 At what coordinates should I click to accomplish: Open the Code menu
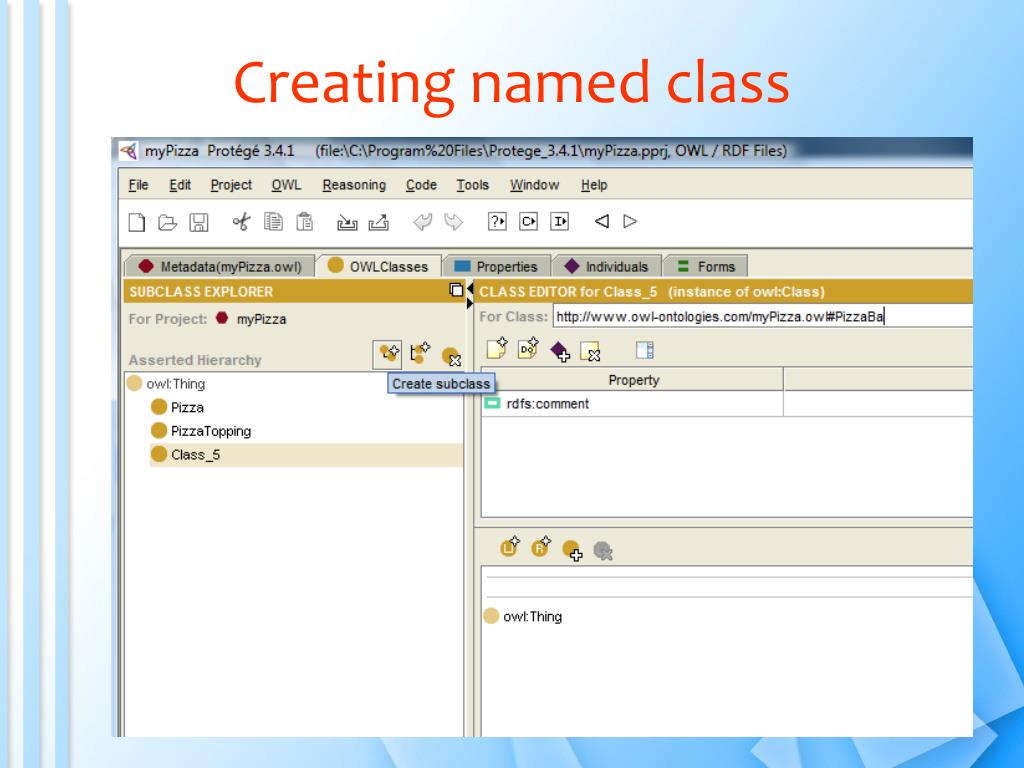421,185
